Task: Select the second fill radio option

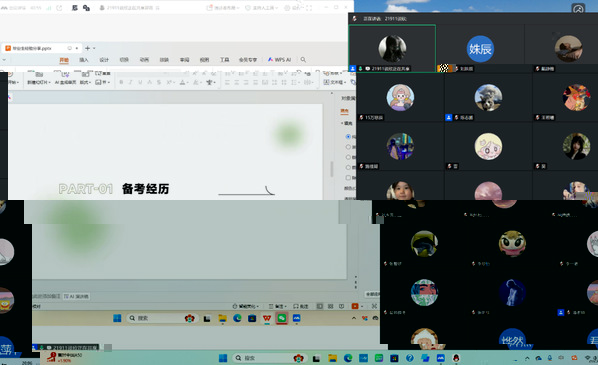Action: tap(348, 147)
